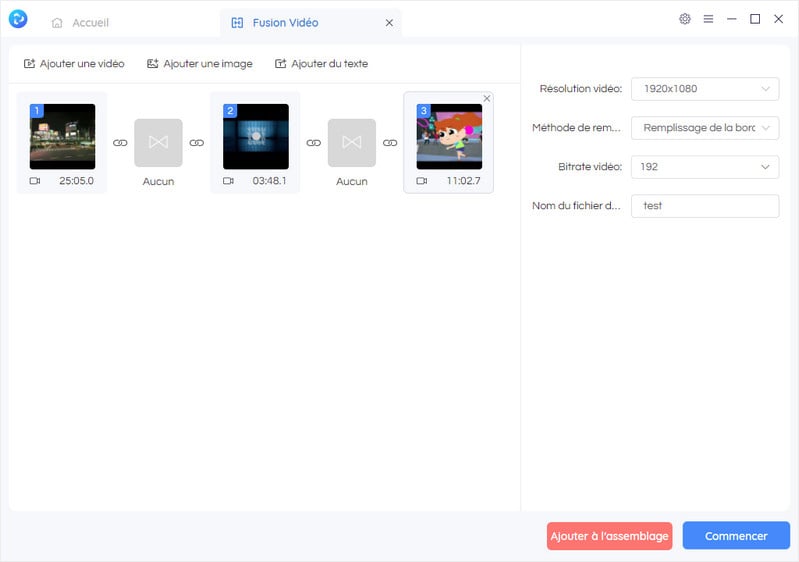Click the app logo icon
Screen dimensions: 799x562
pyautogui.click(x=18, y=19)
